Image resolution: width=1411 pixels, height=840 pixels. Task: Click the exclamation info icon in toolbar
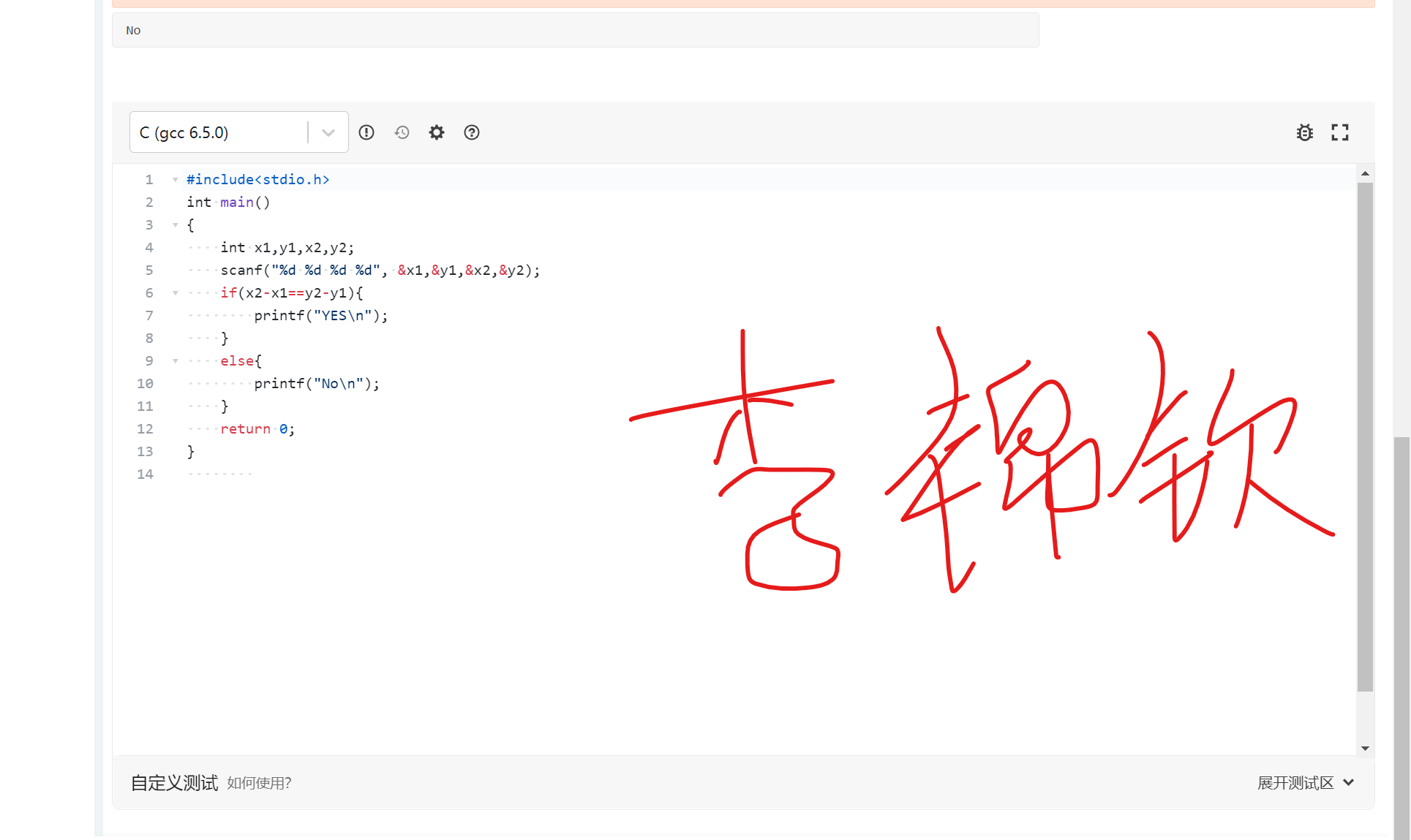click(366, 132)
